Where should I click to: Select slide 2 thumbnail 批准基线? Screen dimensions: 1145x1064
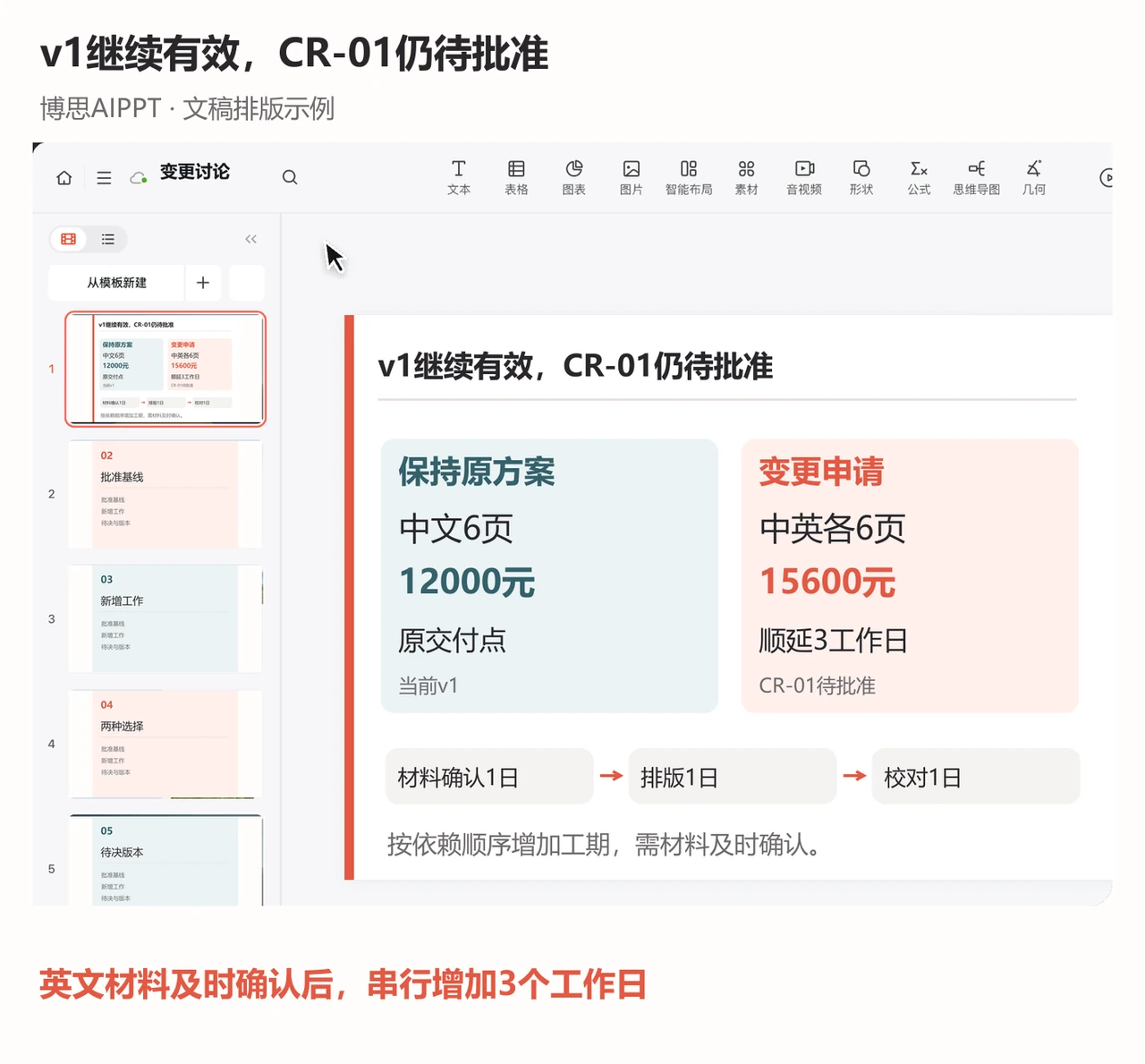pos(165,494)
